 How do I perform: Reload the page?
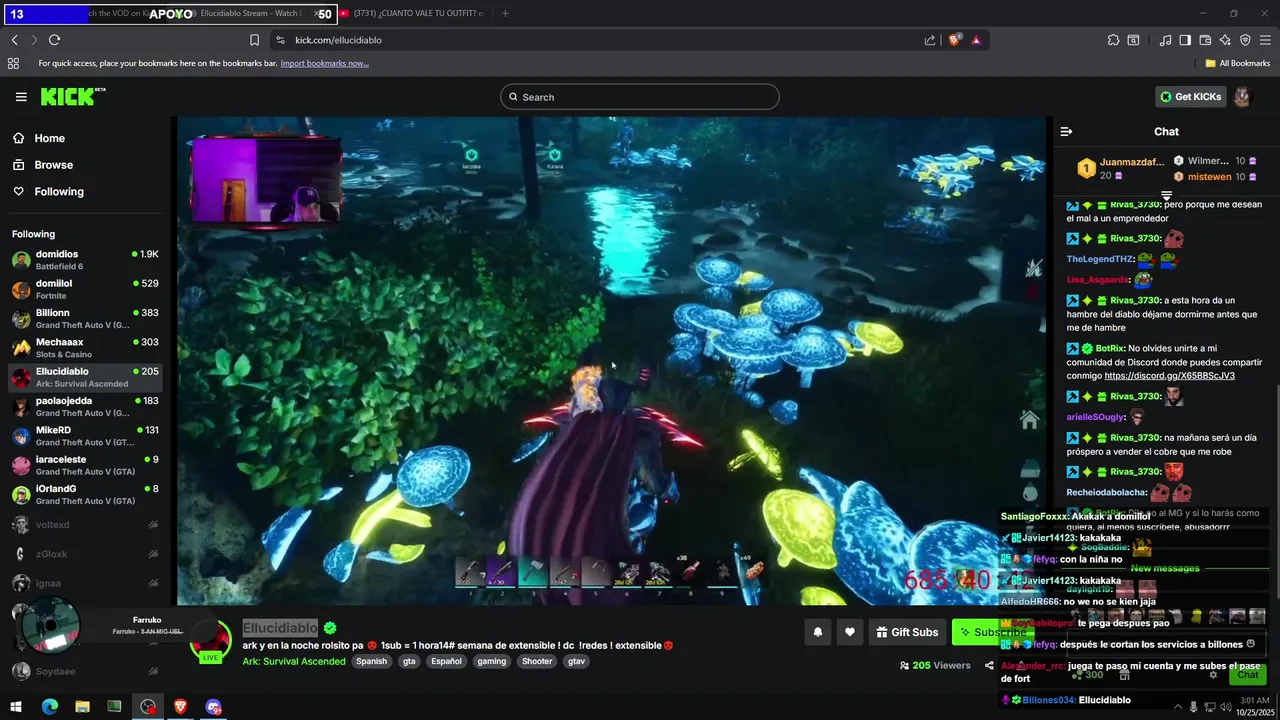click(54, 40)
